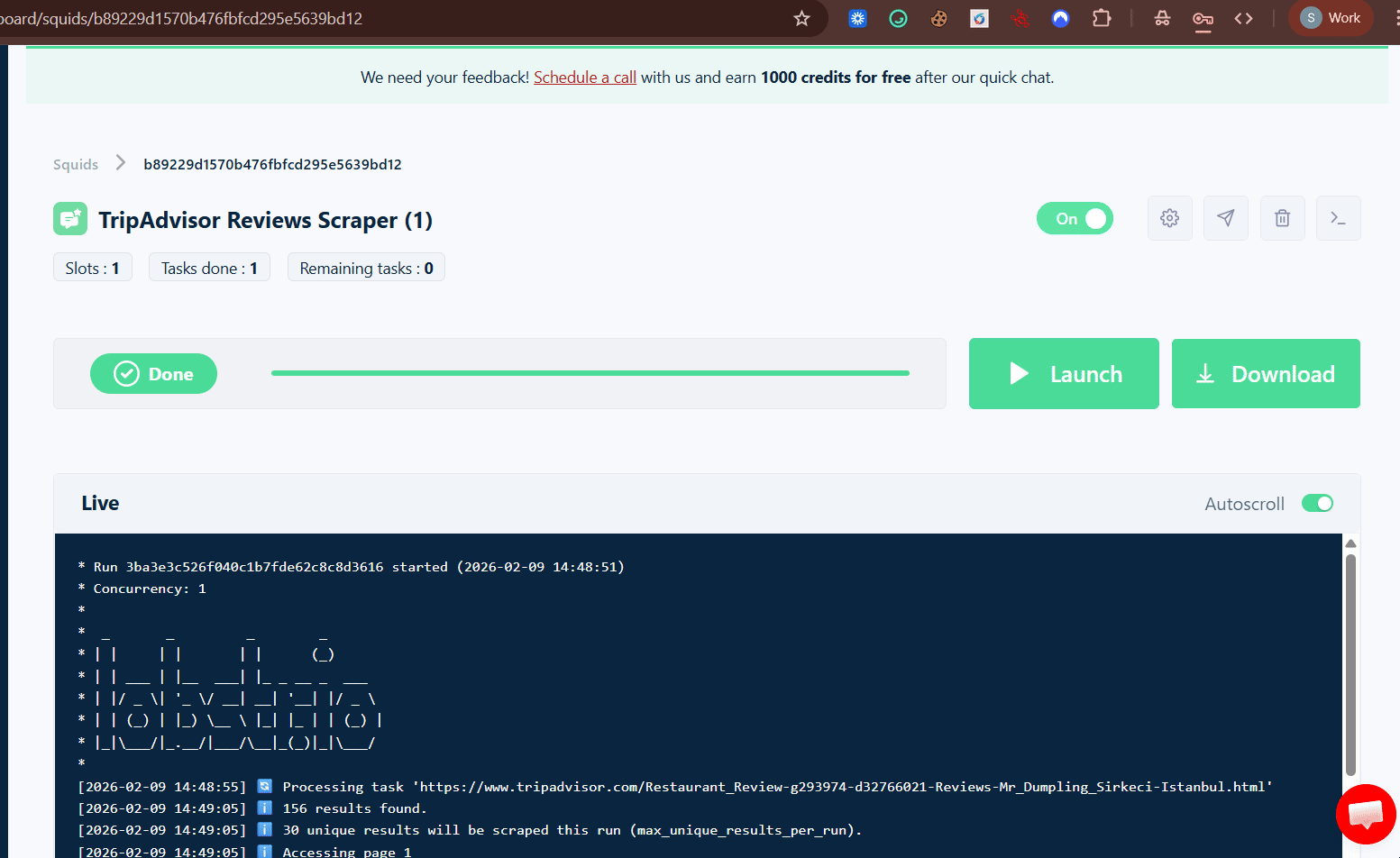1400x858 pixels.
Task: Open the password manager key icon
Action: point(1202,18)
